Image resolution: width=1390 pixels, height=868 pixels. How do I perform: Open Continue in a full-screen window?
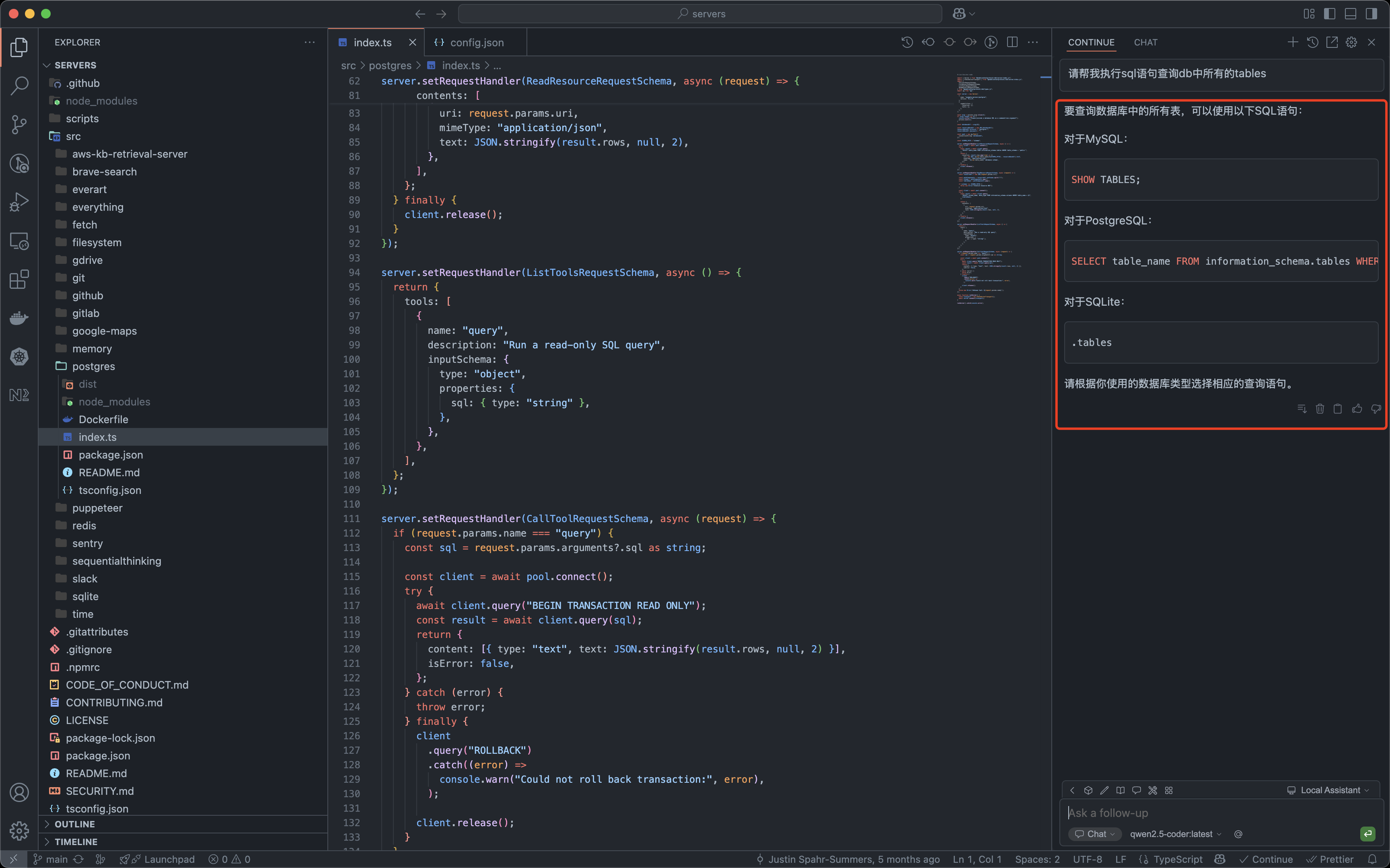[x=1331, y=42]
